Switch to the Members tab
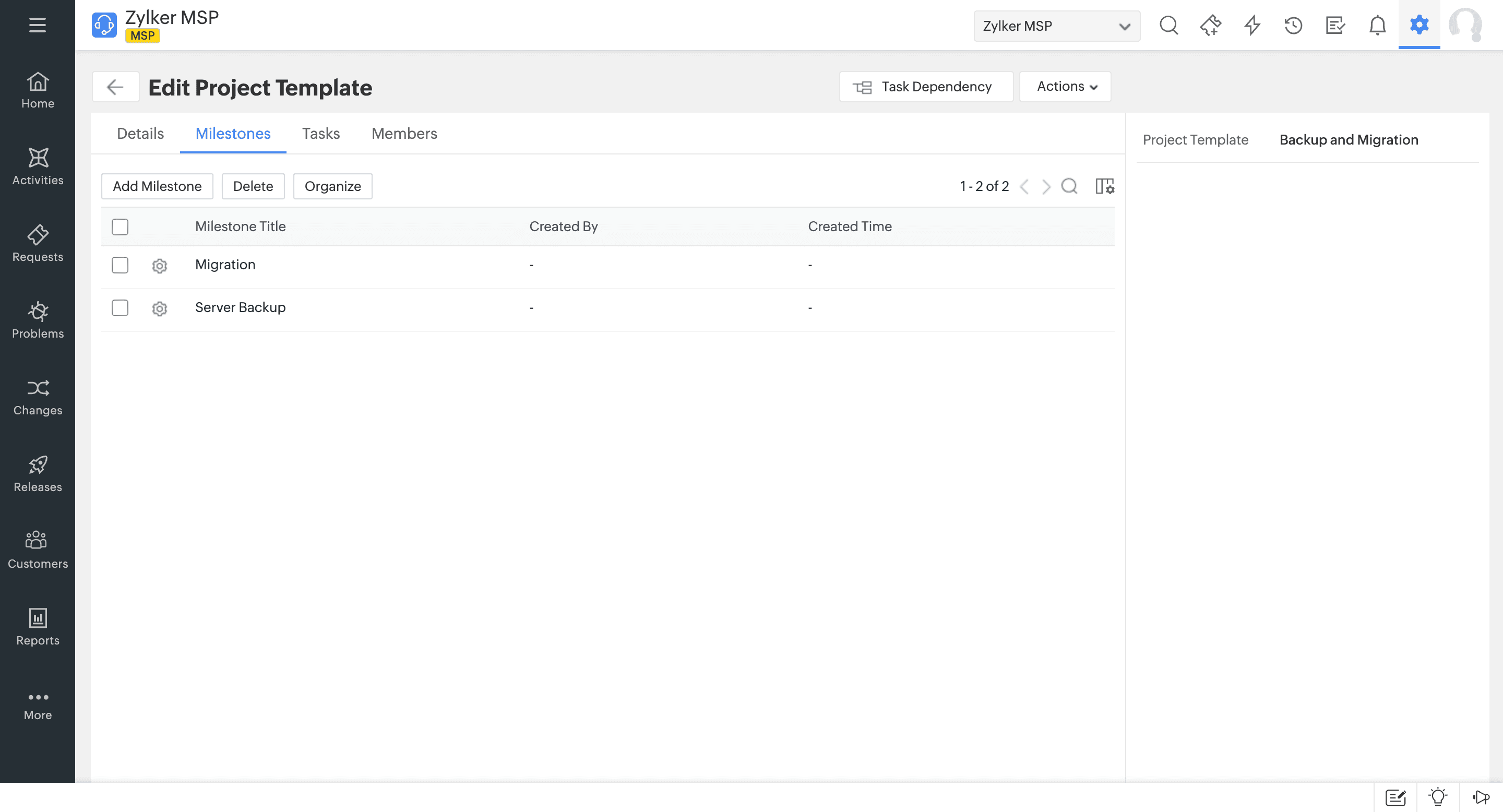 click(x=404, y=134)
